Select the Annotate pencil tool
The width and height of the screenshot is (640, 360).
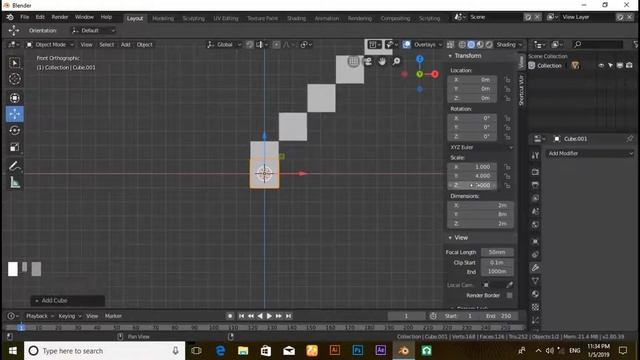tap(15, 166)
